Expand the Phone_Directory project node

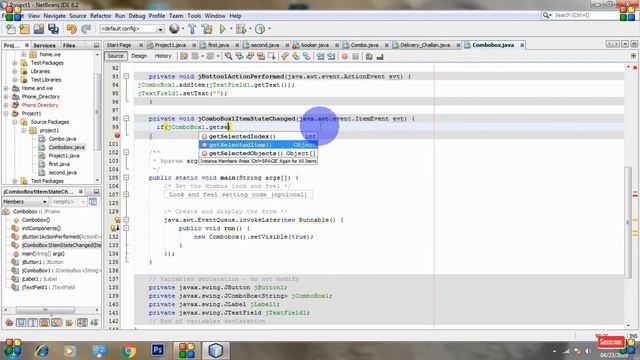click(x=6, y=97)
